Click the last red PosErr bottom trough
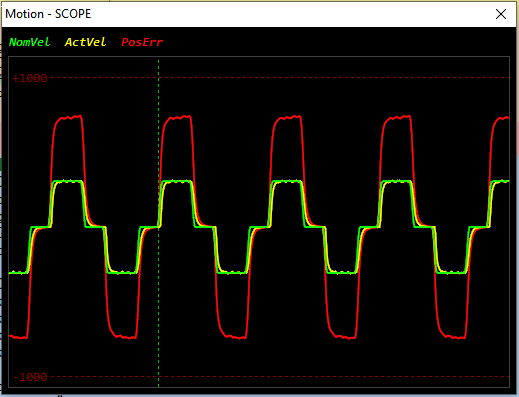The image size is (519, 397). pyautogui.click(x=453, y=337)
